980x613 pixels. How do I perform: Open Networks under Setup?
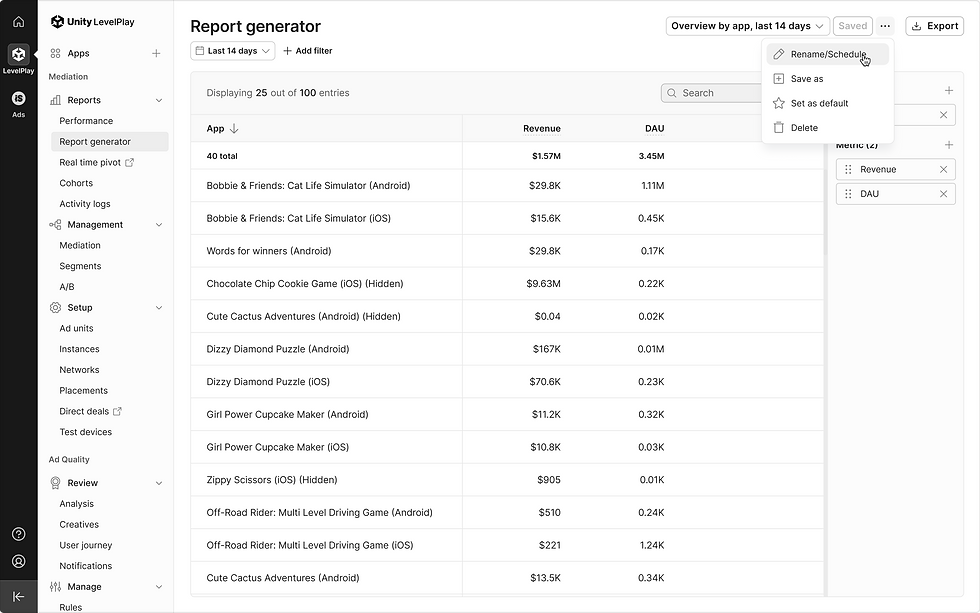click(79, 370)
